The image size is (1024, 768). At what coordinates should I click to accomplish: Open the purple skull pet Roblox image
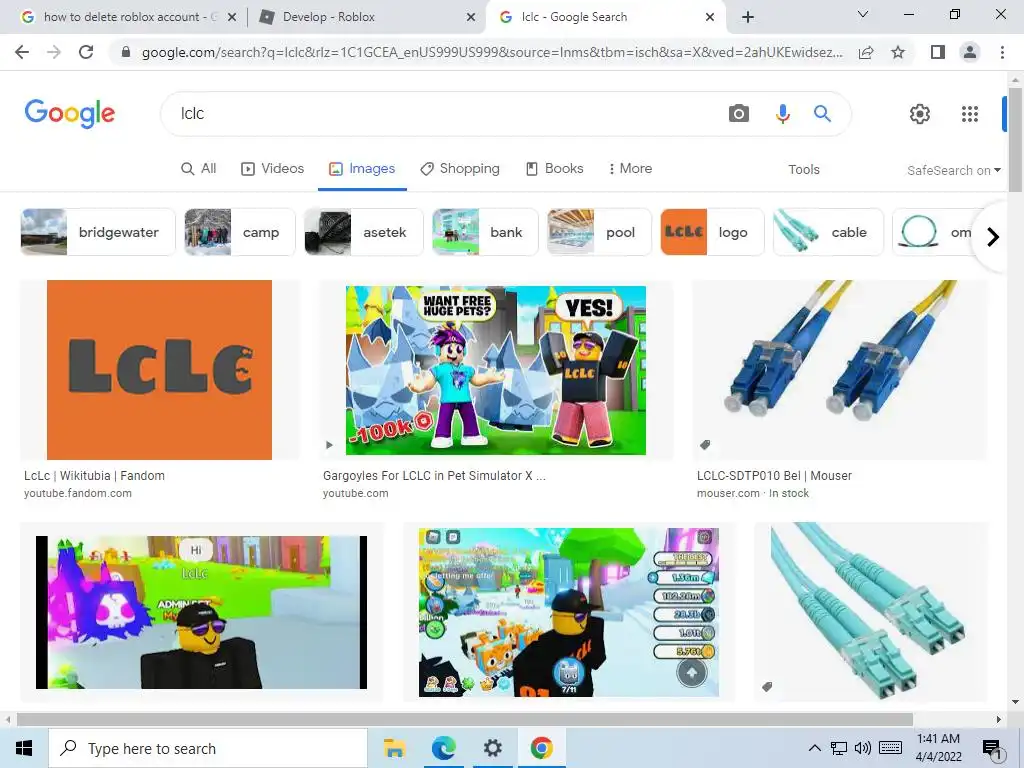pyautogui.click(x=201, y=612)
